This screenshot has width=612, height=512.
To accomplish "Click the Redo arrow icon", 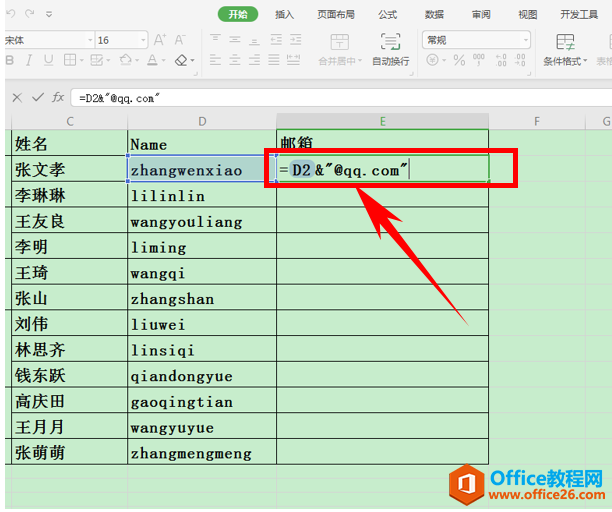I will click(x=30, y=14).
